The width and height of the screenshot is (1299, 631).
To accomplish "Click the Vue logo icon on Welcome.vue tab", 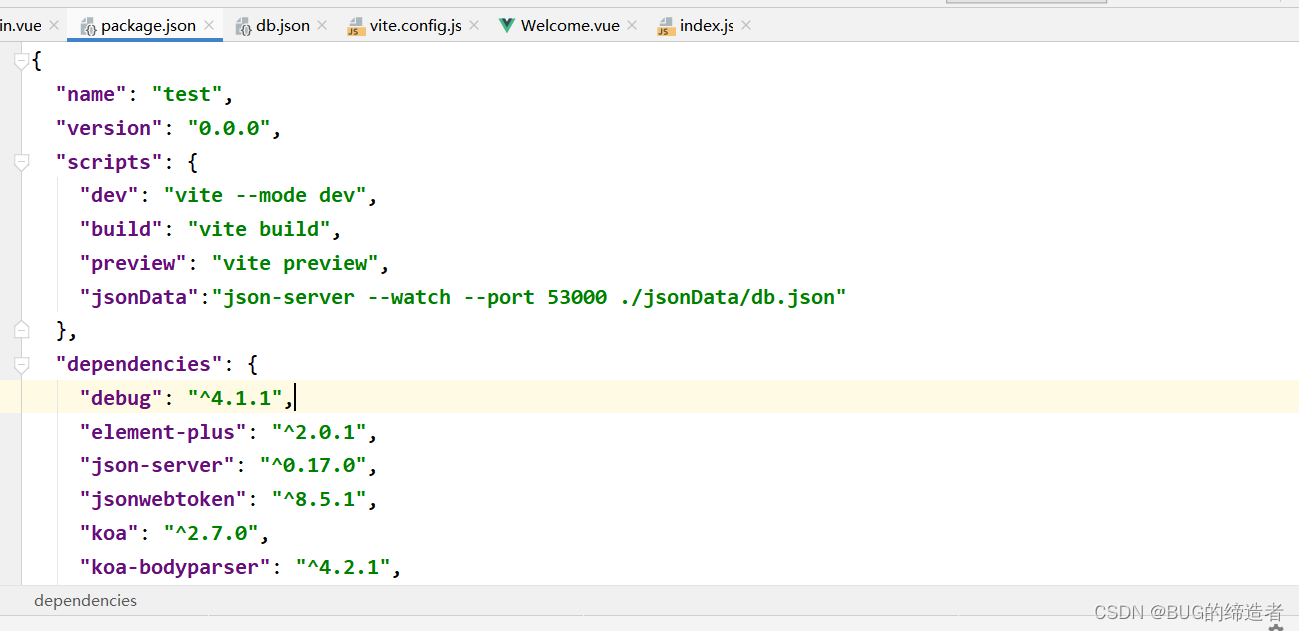I will 508,25.
